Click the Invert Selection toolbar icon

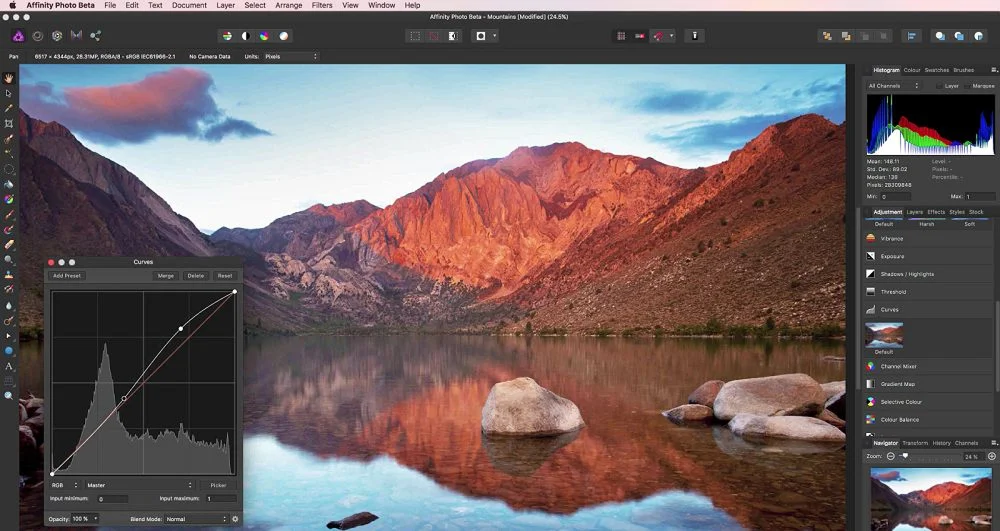tap(453, 36)
